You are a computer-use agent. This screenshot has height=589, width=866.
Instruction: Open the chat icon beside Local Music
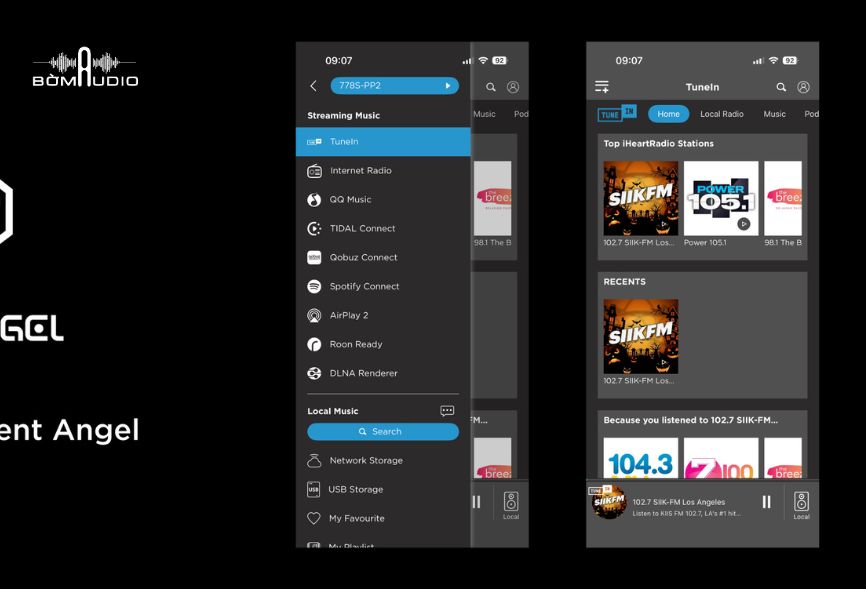(447, 411)
